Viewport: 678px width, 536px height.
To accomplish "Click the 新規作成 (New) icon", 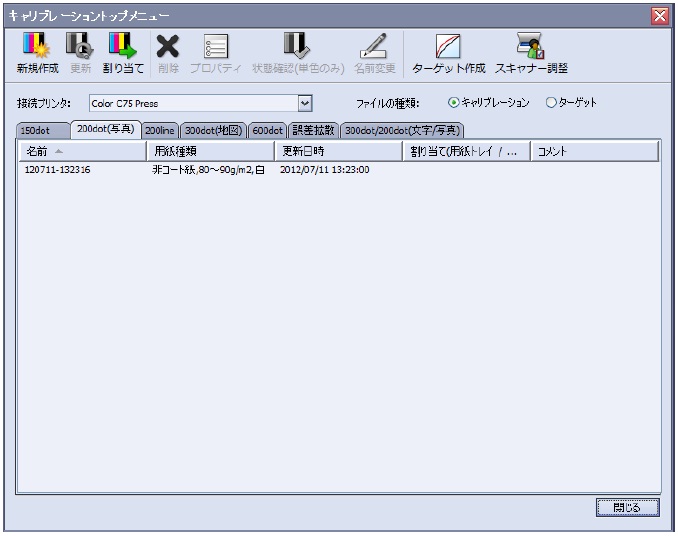I will pyautogui.click(x=35, y=46).
